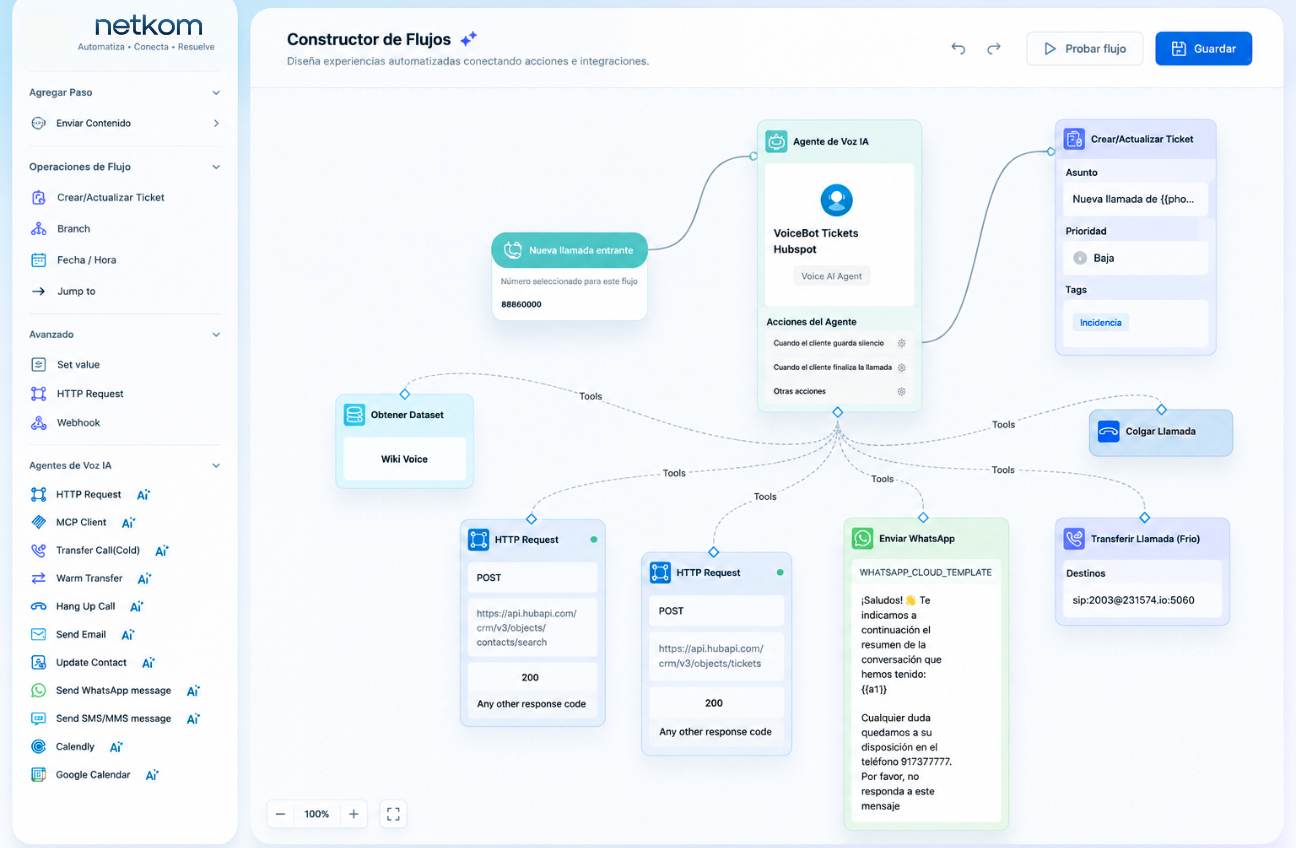The image size is (1296, 848).
Task: Open the Prioridad Baja dropdown
Action: tap(1136, 258)
